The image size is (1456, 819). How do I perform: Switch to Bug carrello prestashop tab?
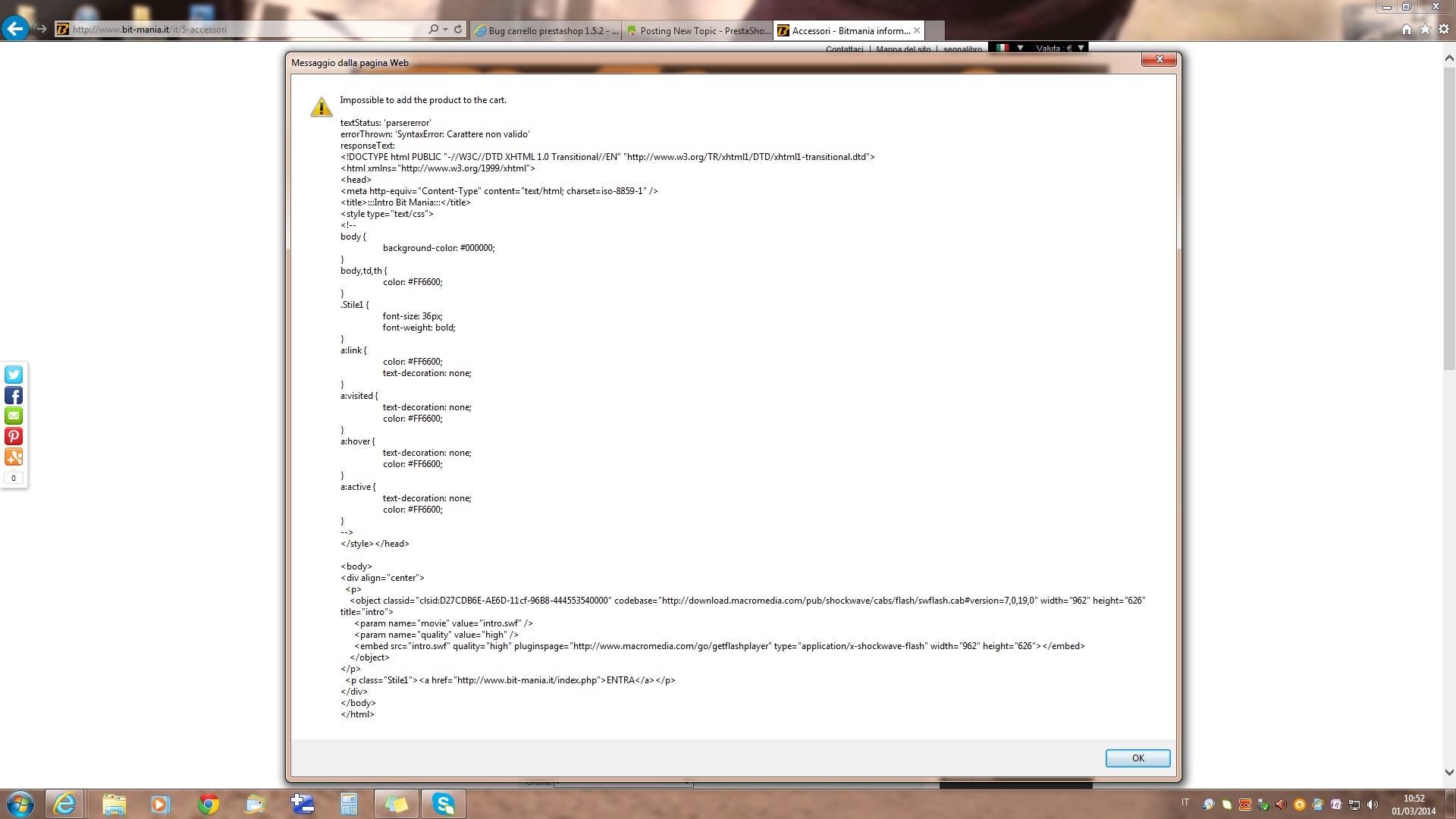[546, 30]
